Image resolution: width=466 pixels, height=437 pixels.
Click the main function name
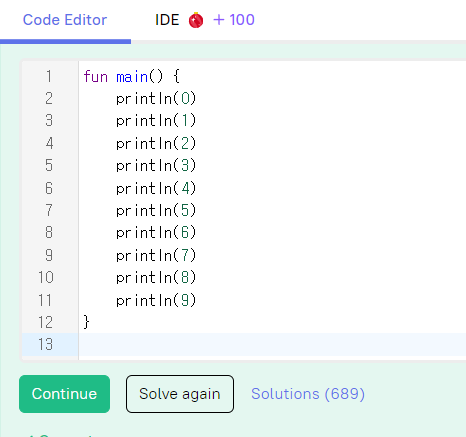coord(132,77)
